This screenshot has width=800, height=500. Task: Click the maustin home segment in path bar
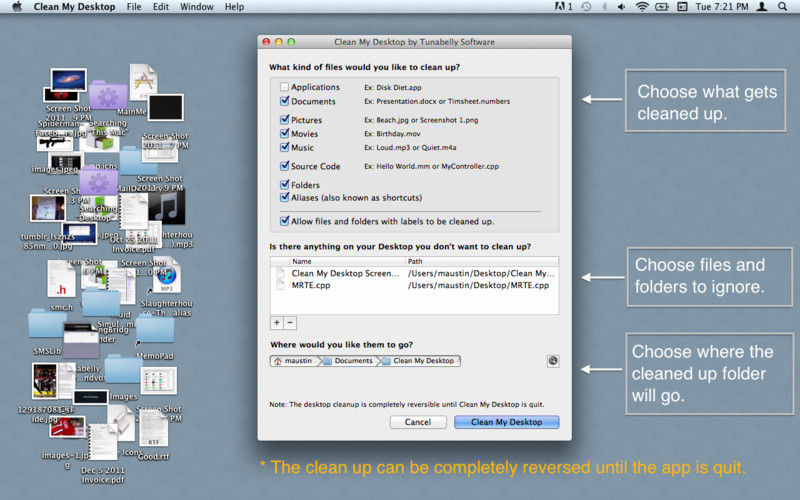(x=293, y=361)
